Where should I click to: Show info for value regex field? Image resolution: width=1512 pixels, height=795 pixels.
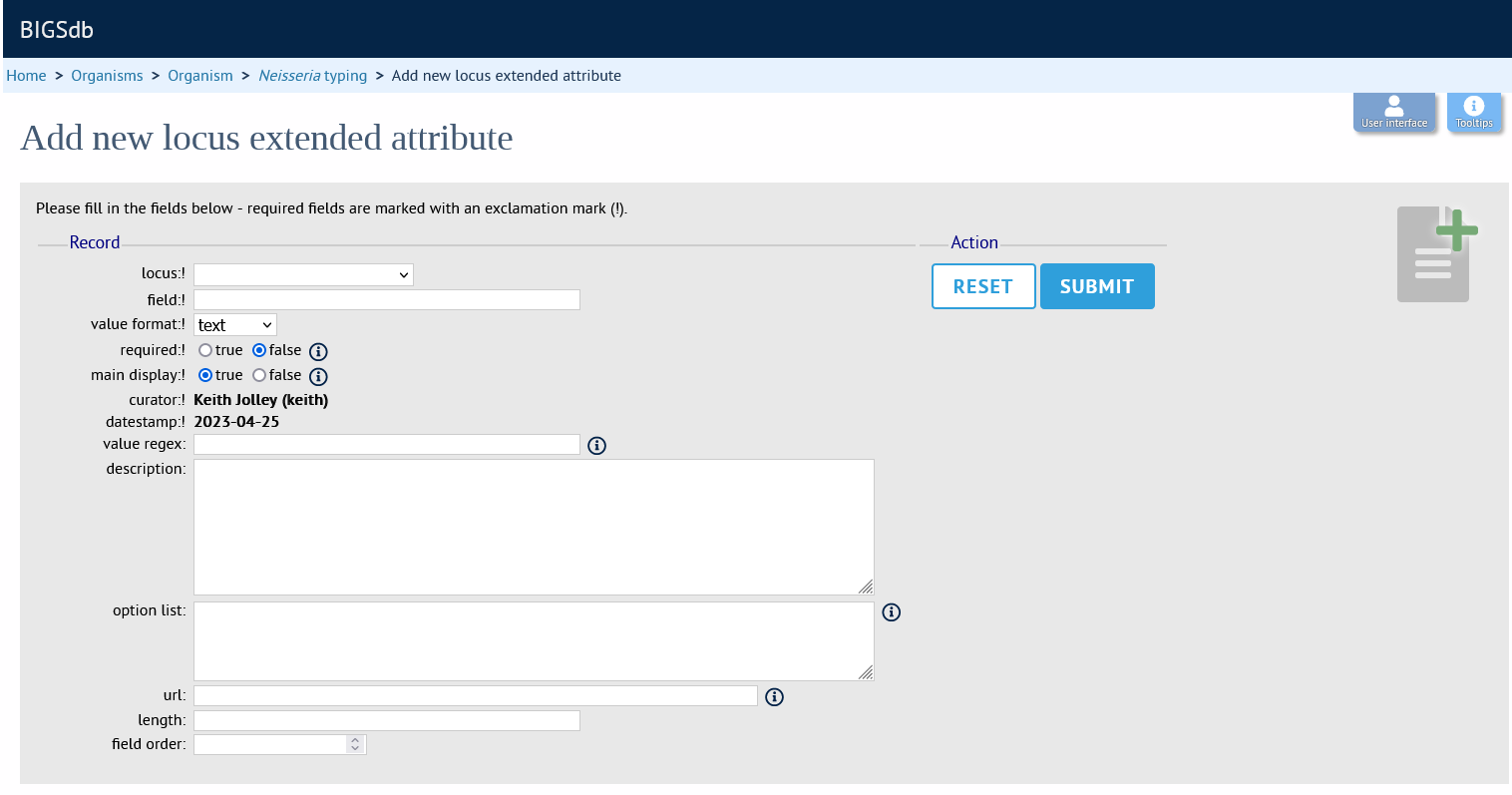point(596,445)
